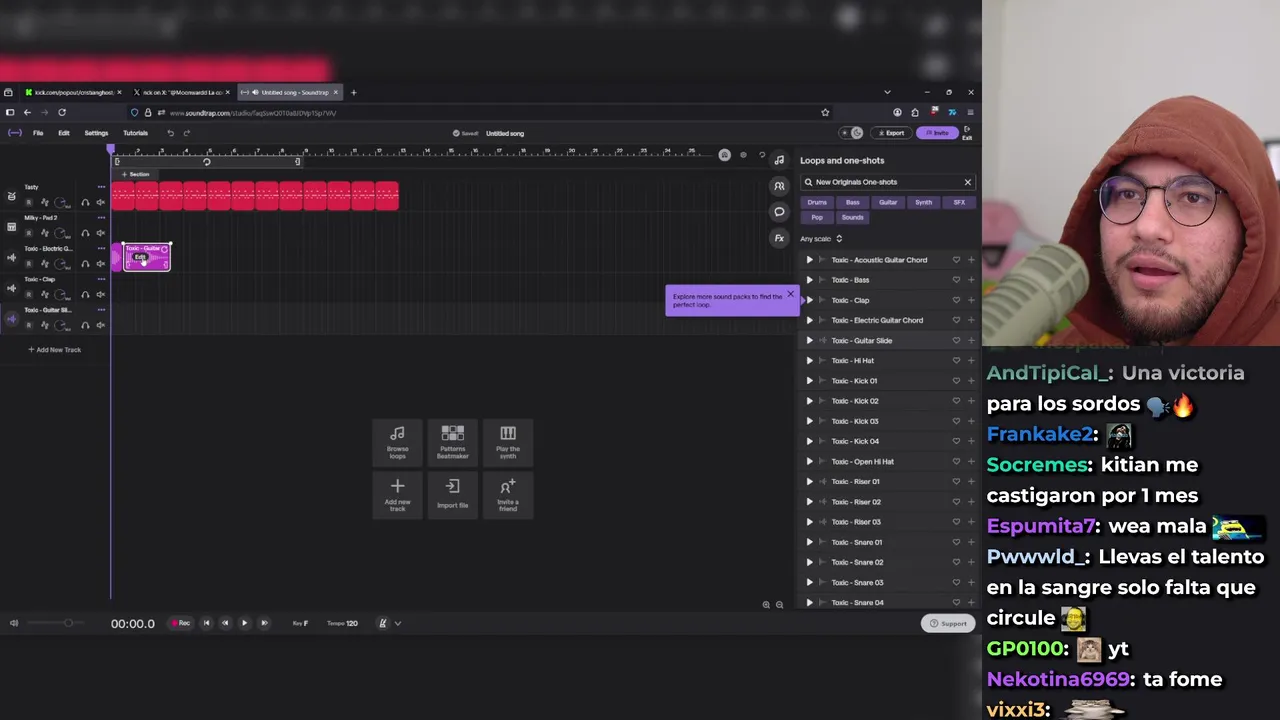This screenshot has width=1280, height=720.
Task: Click the Add new track center tile
Action: [x=397, y=494]
